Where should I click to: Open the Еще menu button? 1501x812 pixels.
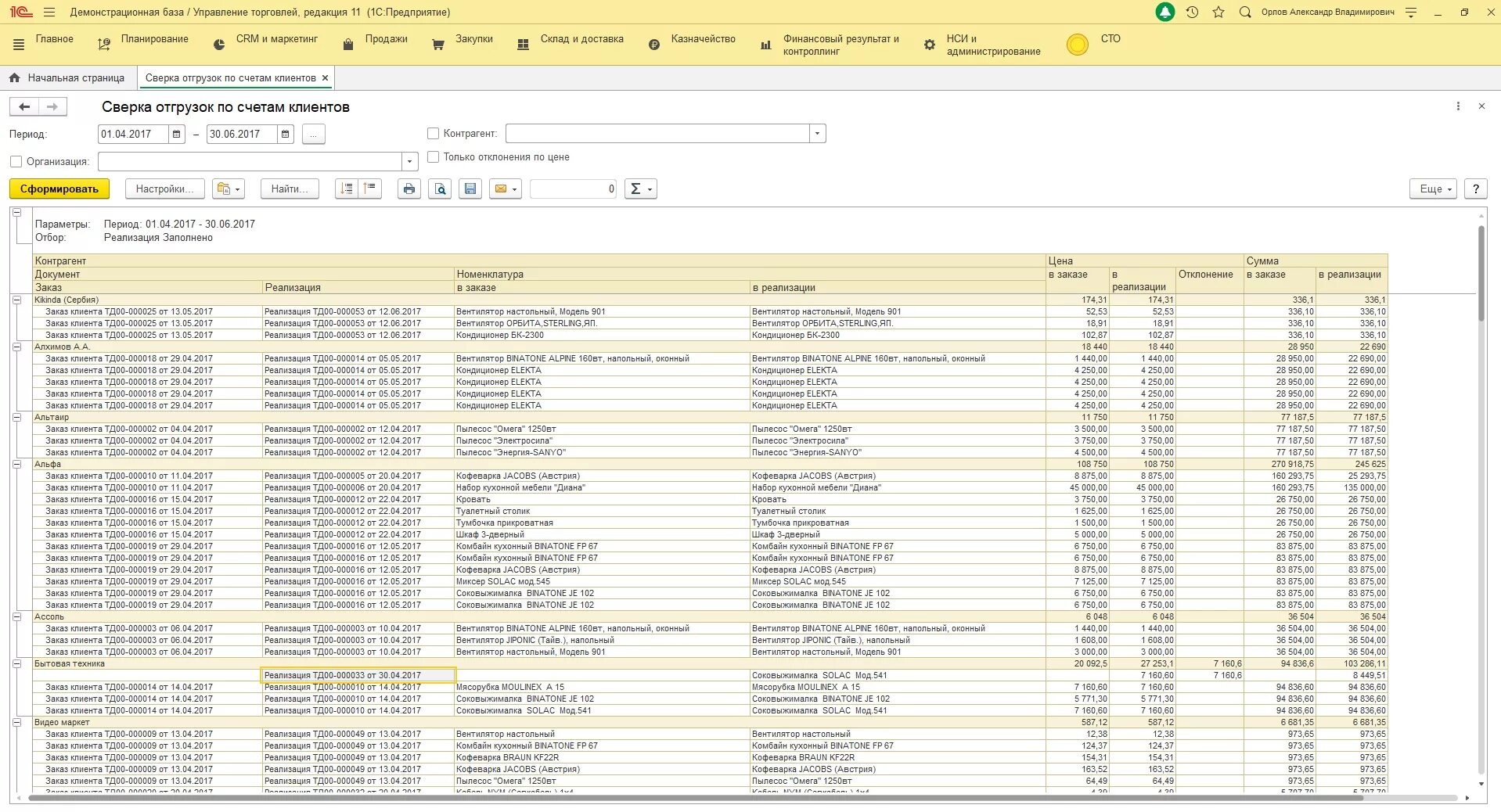coord(1433,189)
